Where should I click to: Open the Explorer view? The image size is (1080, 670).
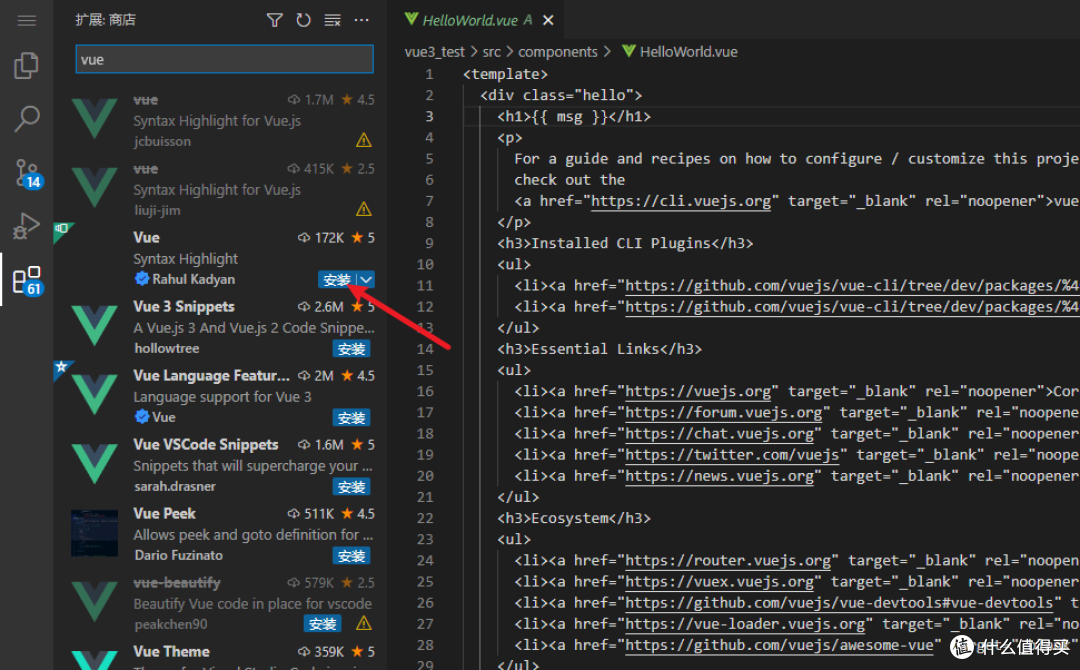coord(26,63)
